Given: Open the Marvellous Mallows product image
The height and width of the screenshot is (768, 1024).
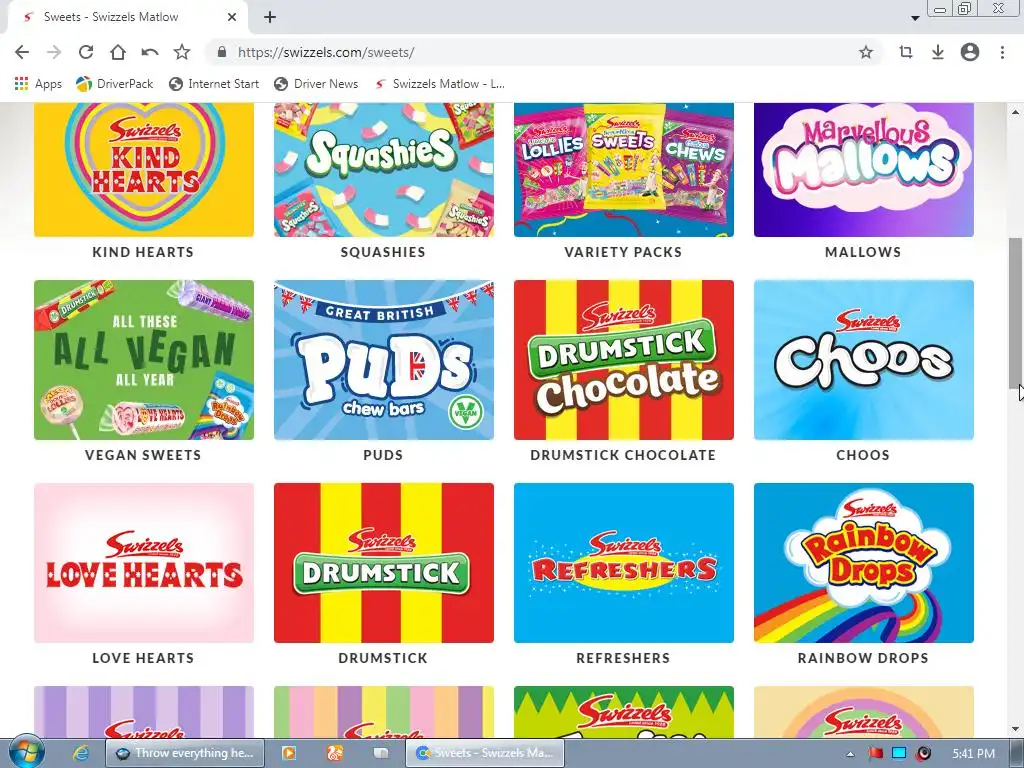Looking at the screenshot, I should tap(864, 169).
